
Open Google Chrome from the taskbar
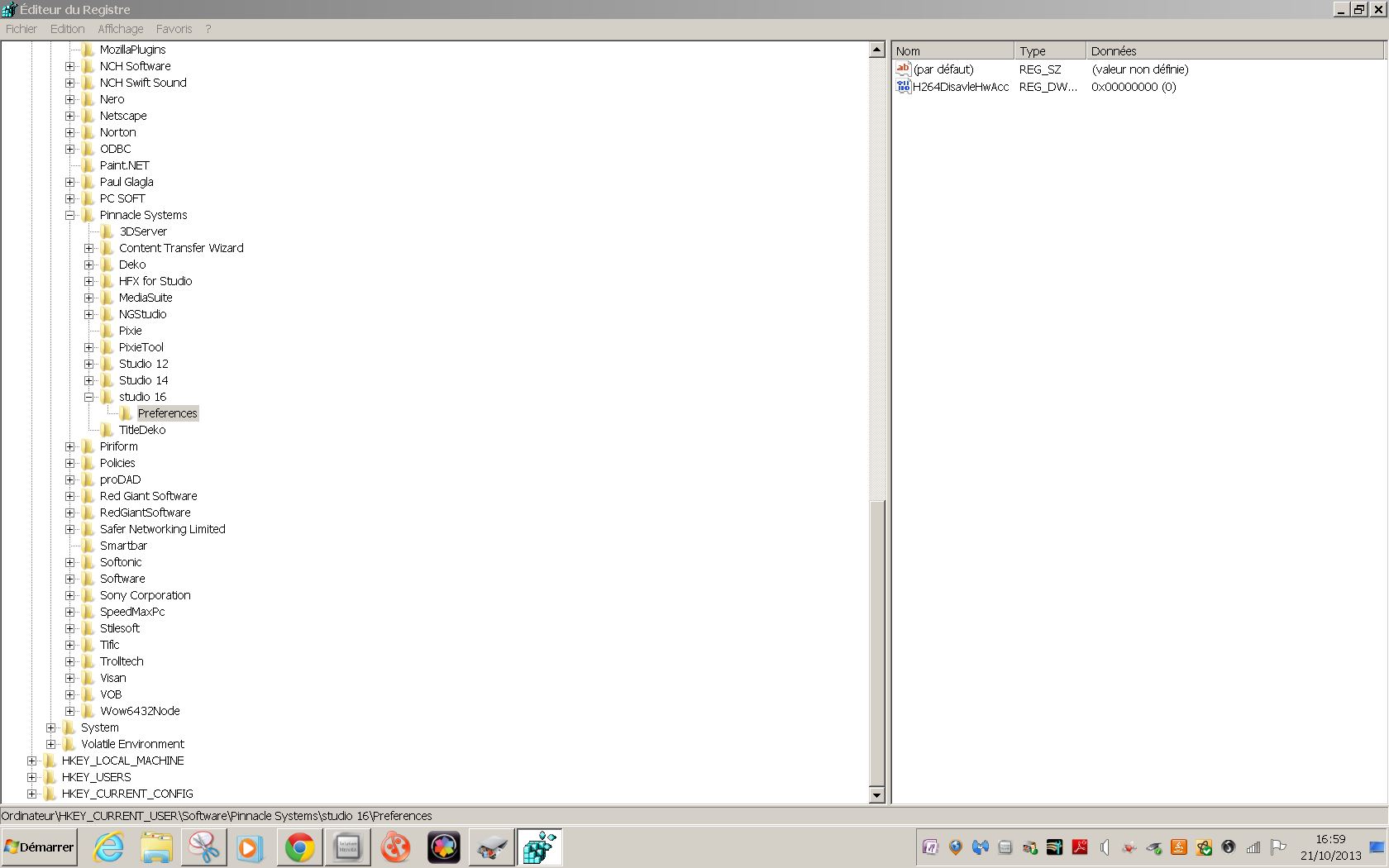tap(299, 847)
